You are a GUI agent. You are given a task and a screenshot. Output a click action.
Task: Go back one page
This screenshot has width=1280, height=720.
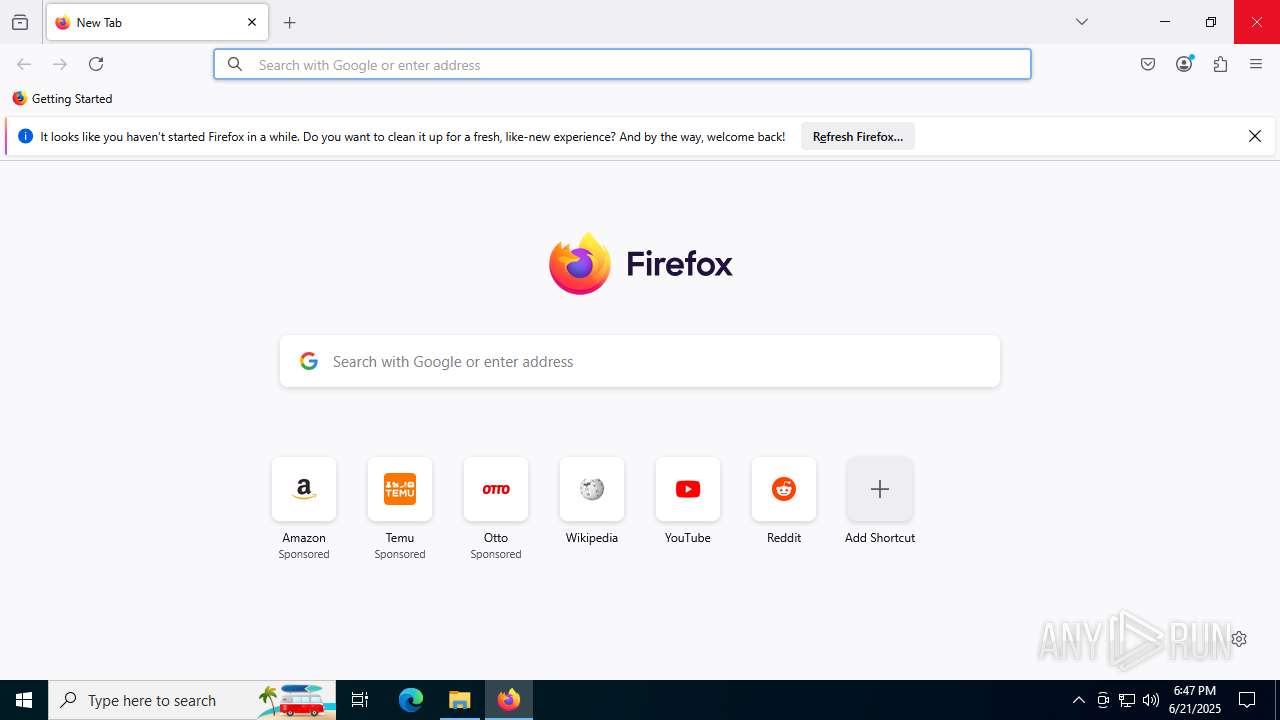[24, 64]
